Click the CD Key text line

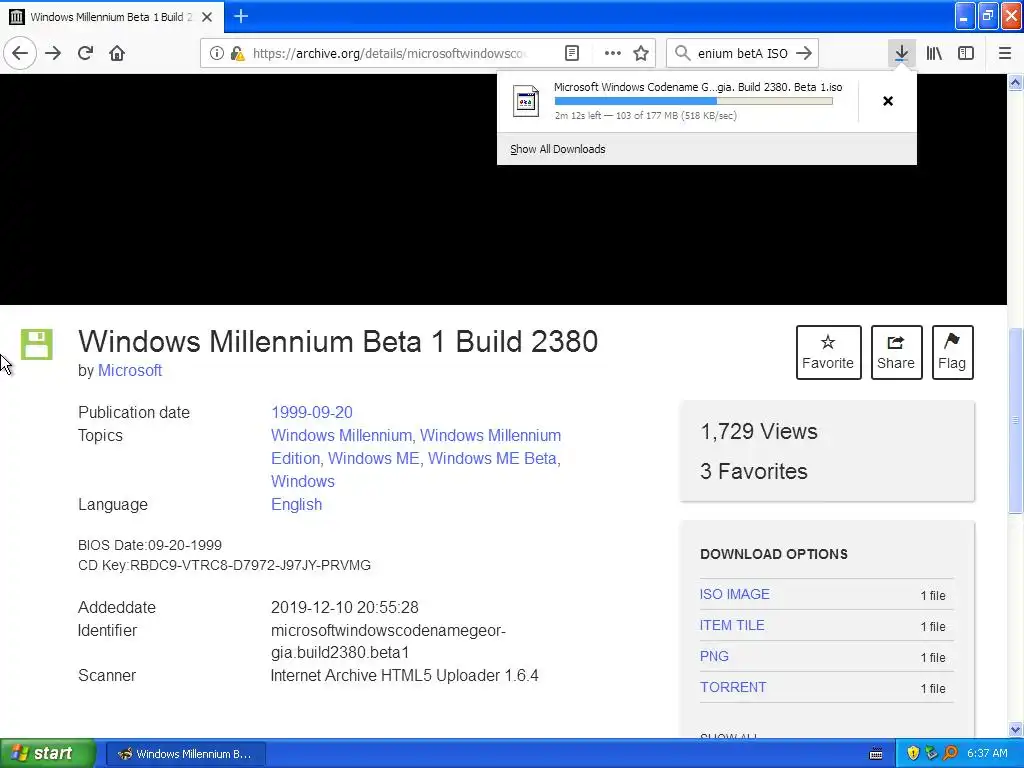(x=224, y=566)
